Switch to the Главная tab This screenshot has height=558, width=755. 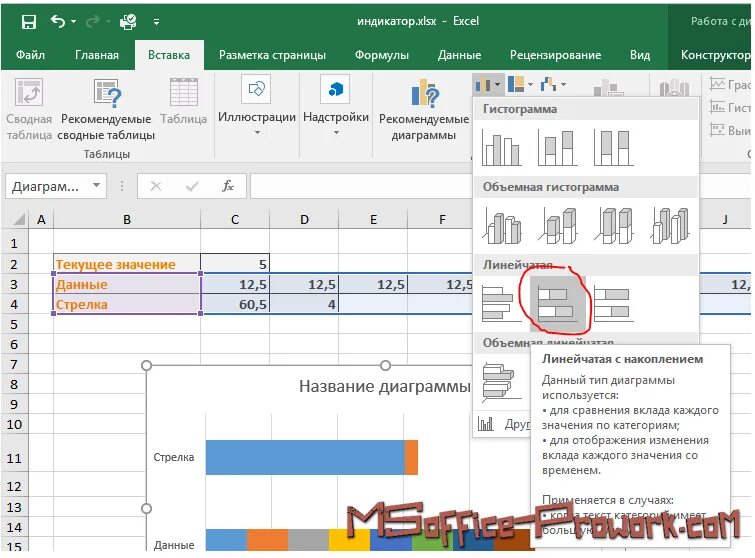pyautogui.click(x=97, y=55)
